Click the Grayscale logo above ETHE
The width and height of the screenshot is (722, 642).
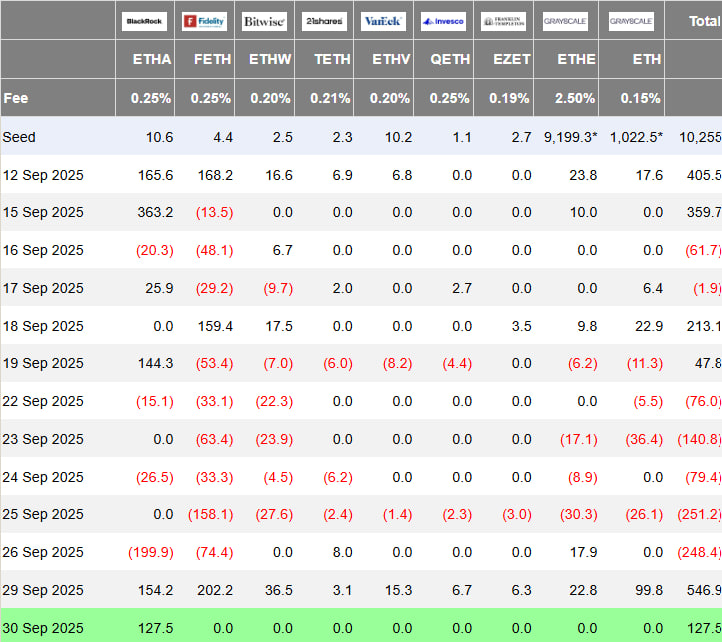click(566, 21)
